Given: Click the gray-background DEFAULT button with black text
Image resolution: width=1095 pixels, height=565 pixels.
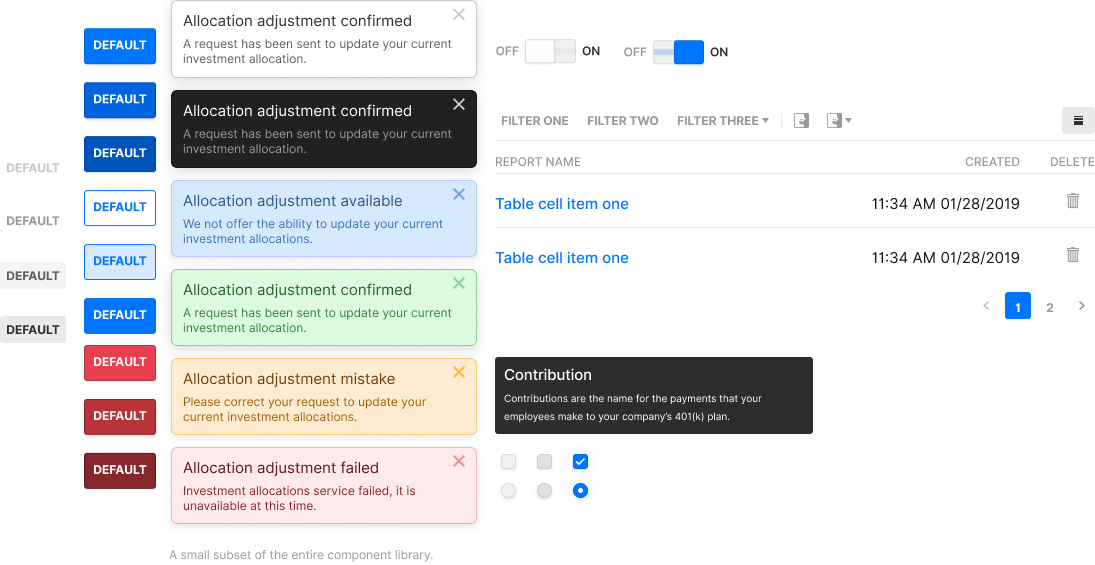Looking at the screenshot, I should tap(33, 330).
